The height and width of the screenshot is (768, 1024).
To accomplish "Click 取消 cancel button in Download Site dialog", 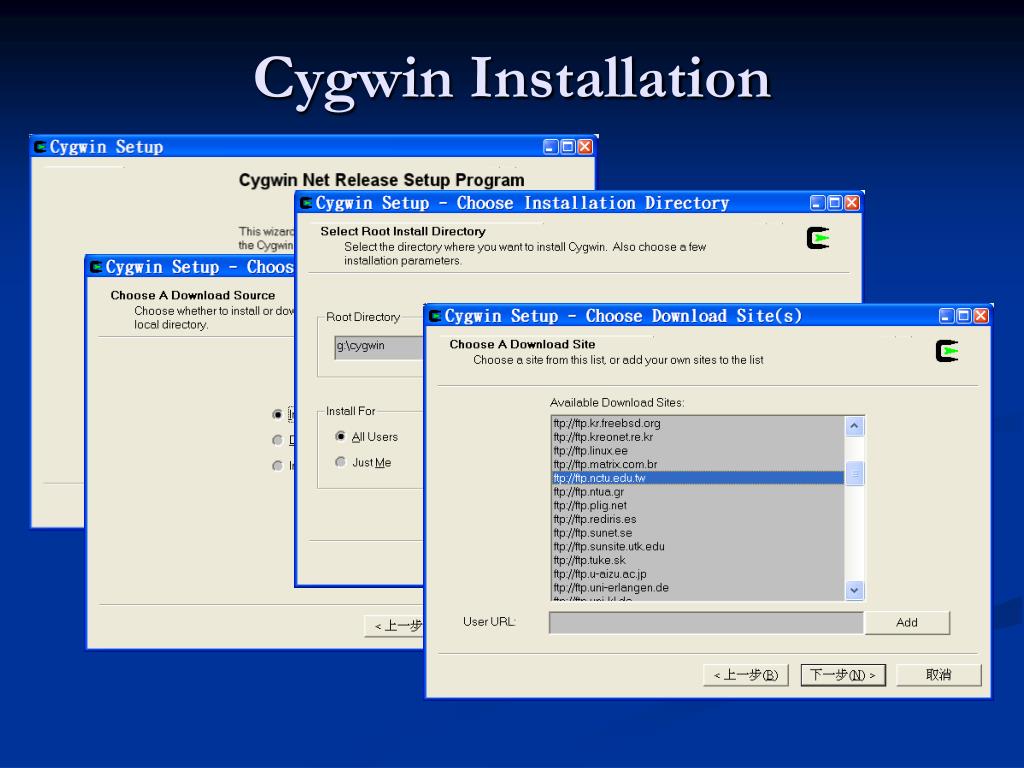I will click(938, 675).
